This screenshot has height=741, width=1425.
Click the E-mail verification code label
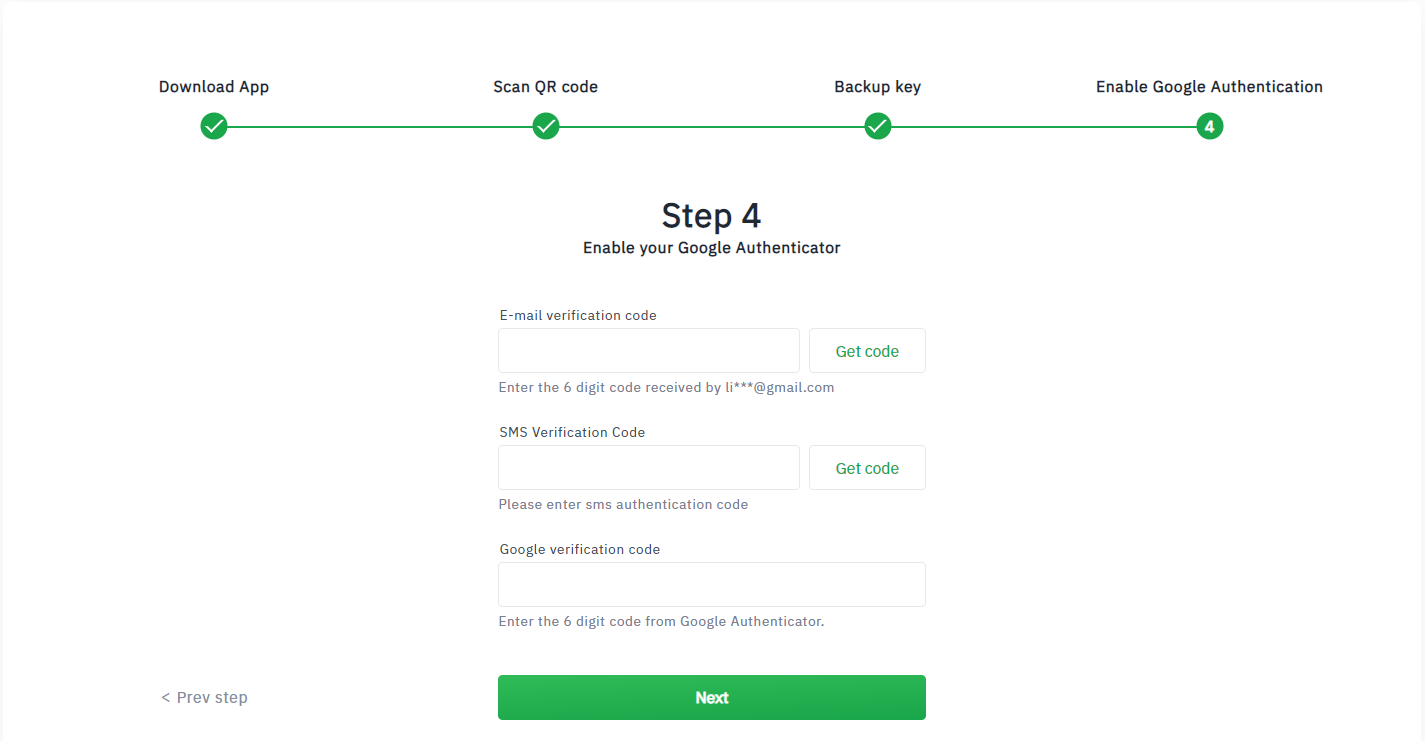(x=578, y=315)
